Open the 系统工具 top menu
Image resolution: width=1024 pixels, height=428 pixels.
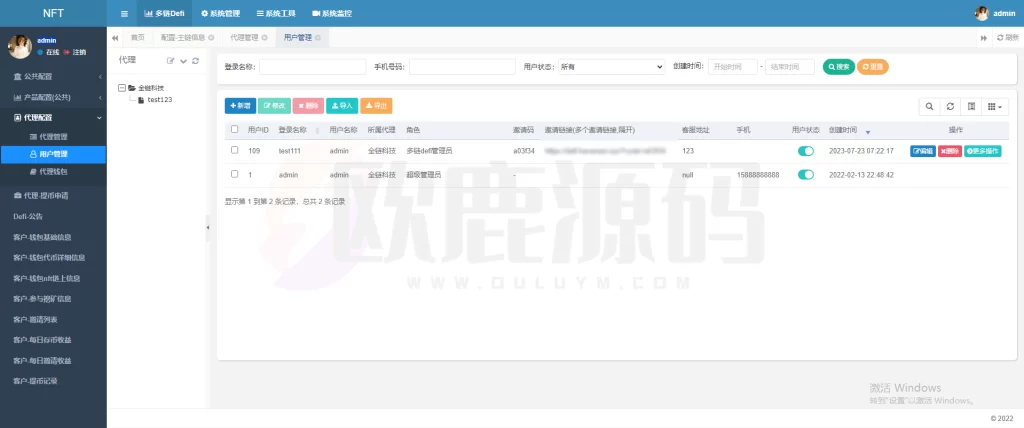[x=276, y=13]
